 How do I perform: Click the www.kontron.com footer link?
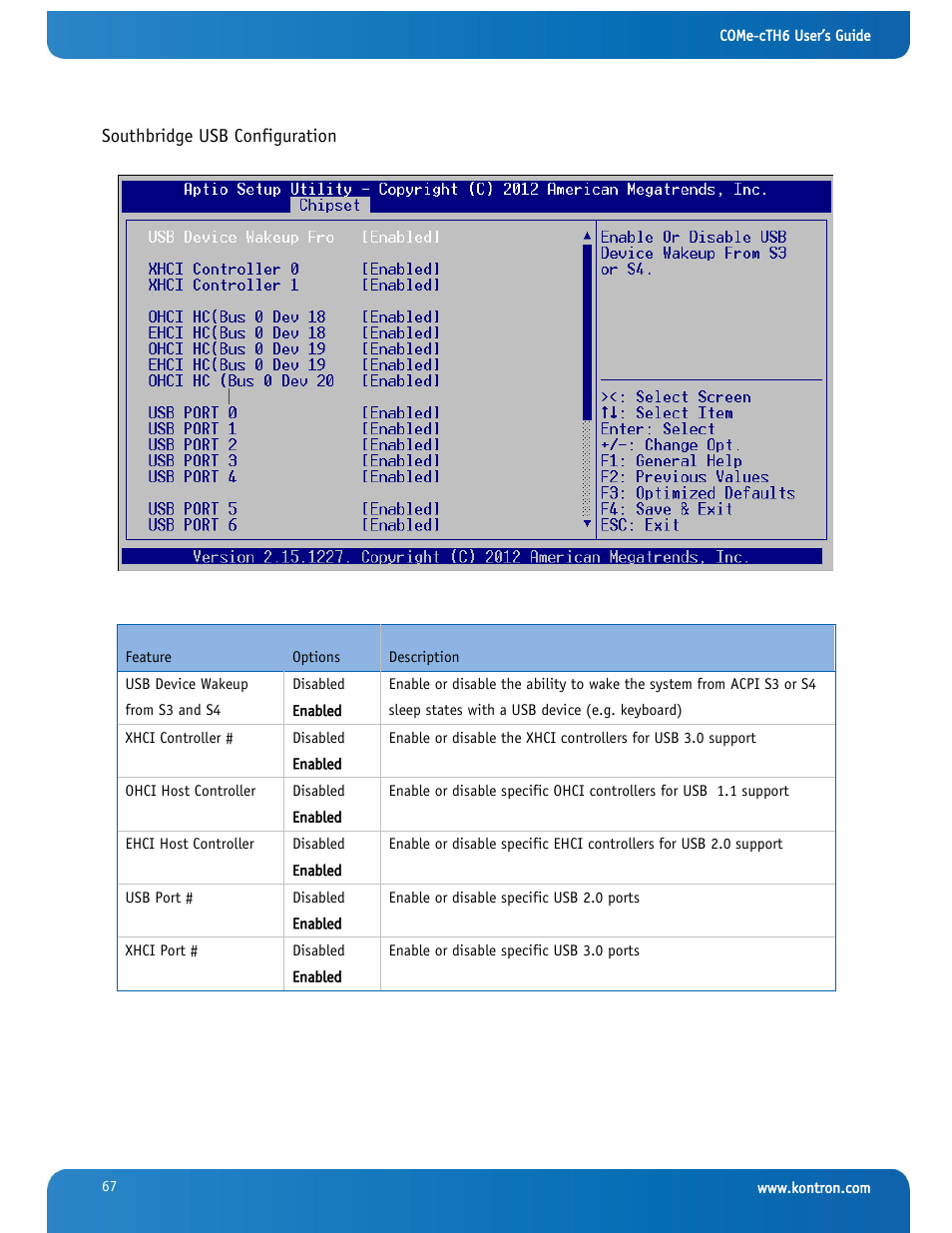[813, 1188]
